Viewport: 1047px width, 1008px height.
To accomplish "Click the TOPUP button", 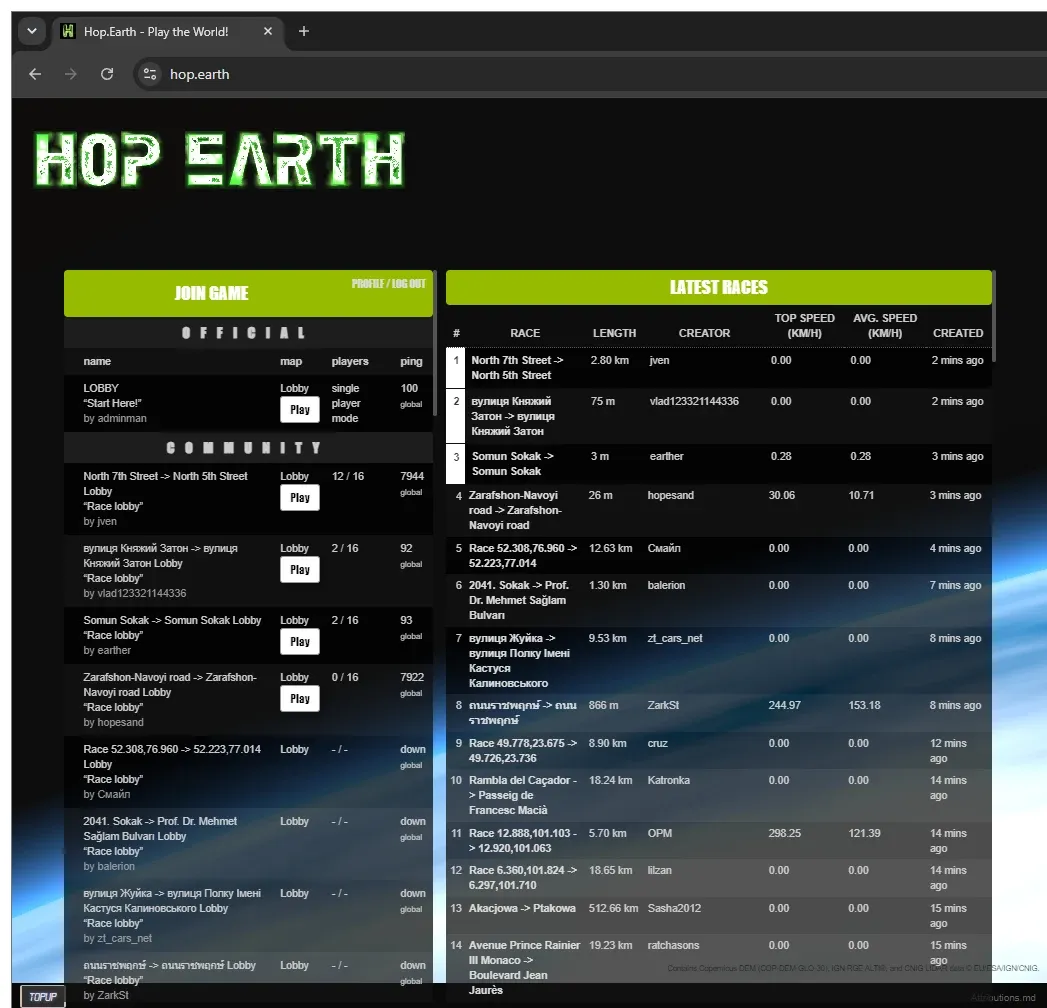I will tap(43, 997).
